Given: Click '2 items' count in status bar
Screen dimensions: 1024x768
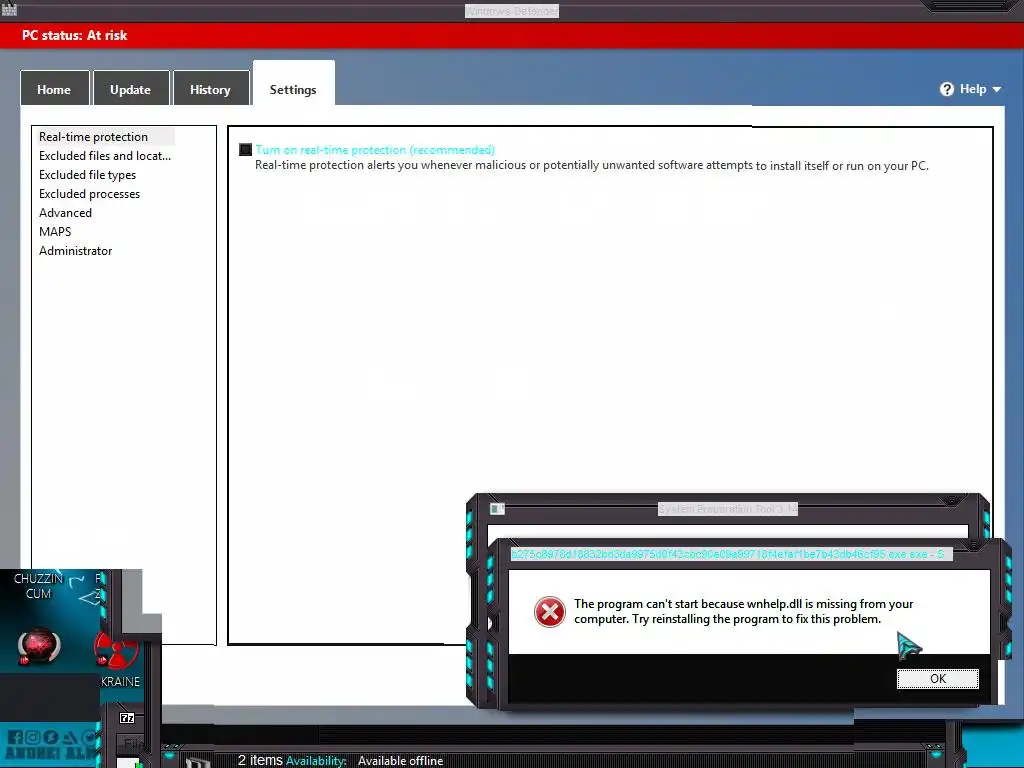Looking at the screenshot, I should point(260,760).
